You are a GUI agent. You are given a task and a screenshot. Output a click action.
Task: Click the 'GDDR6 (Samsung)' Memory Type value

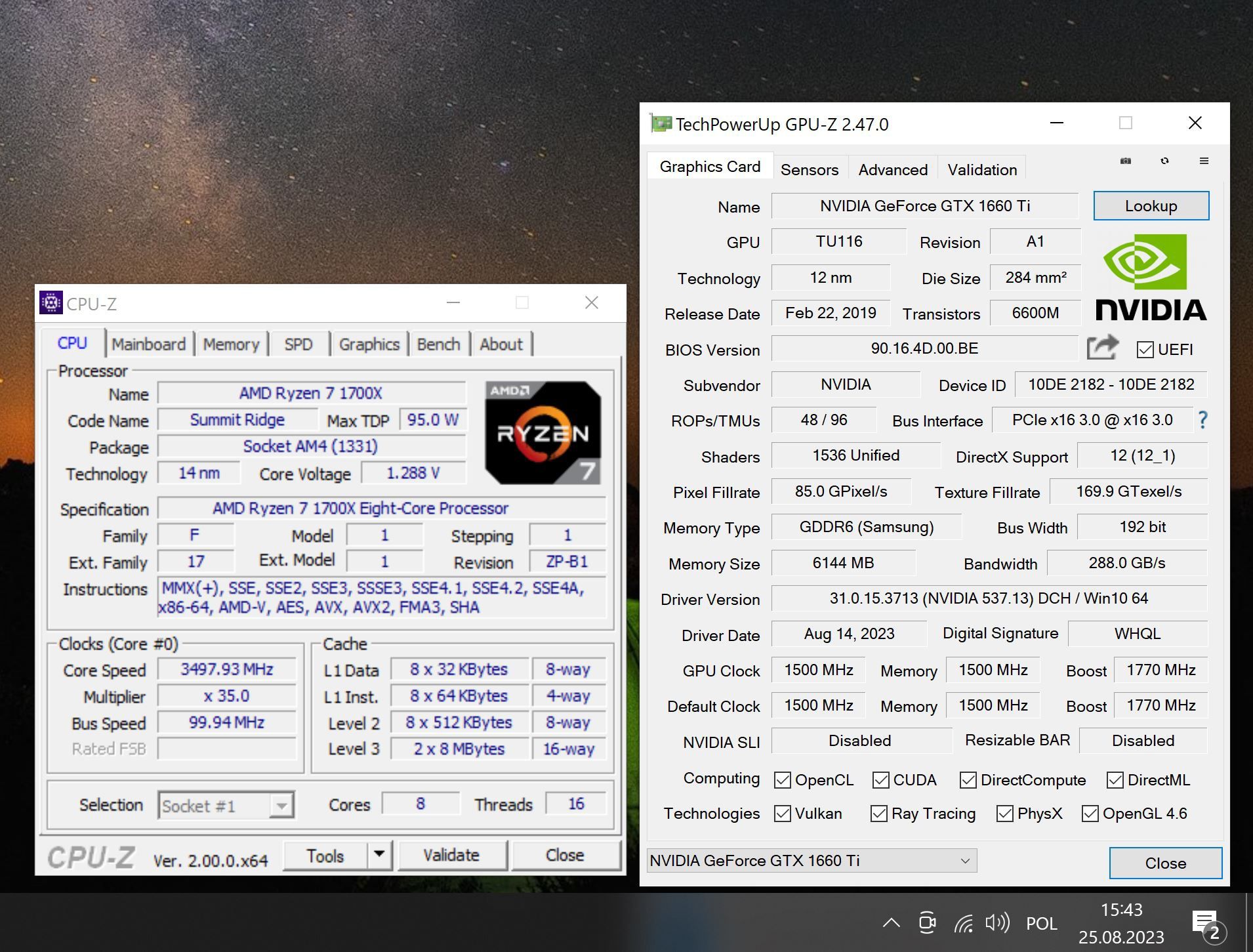point(866,527)
